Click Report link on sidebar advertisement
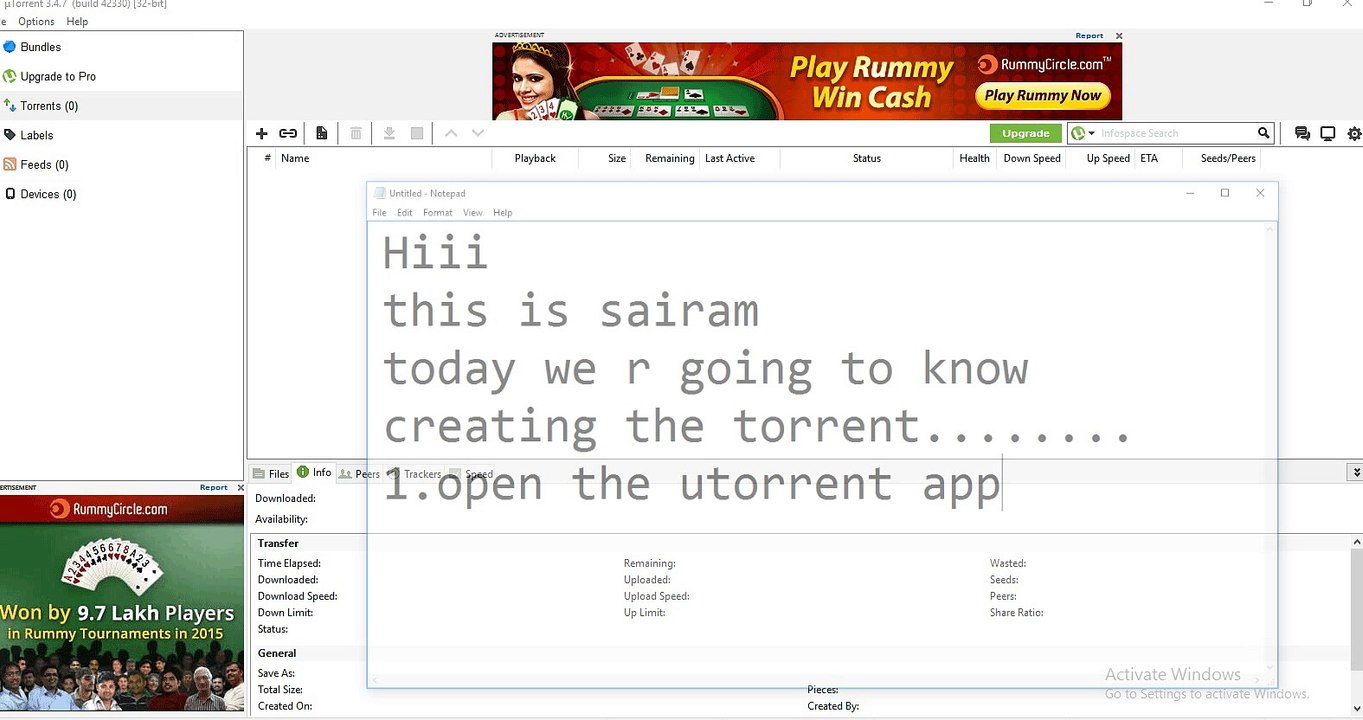 tap(213, 488)
